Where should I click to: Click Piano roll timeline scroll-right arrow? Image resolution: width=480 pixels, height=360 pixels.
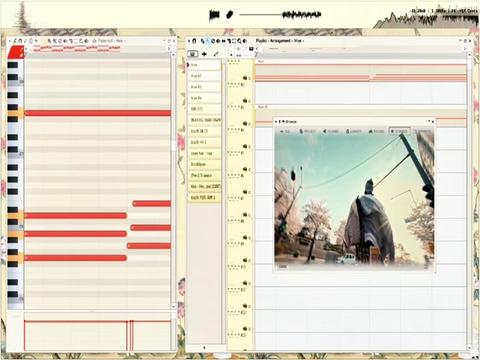[x=169, y=49]
